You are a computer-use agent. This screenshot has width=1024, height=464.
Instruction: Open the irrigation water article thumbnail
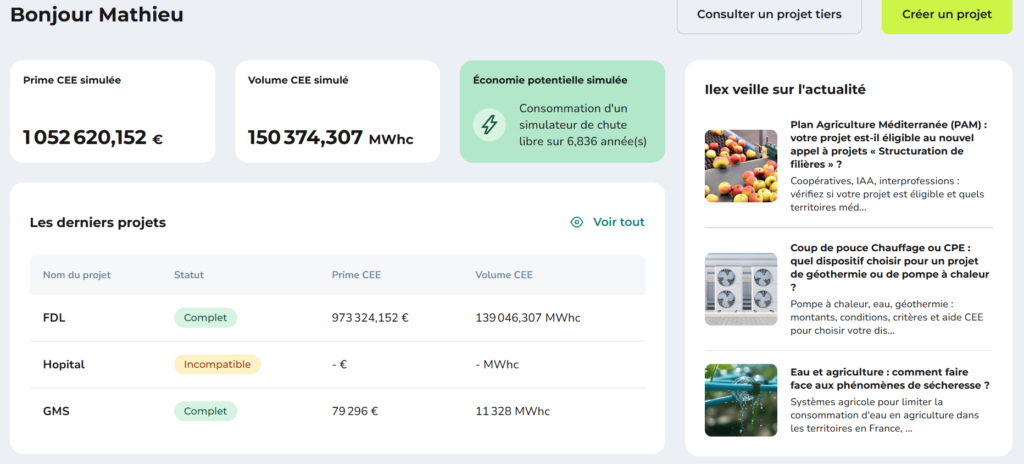tap(741, 400)
